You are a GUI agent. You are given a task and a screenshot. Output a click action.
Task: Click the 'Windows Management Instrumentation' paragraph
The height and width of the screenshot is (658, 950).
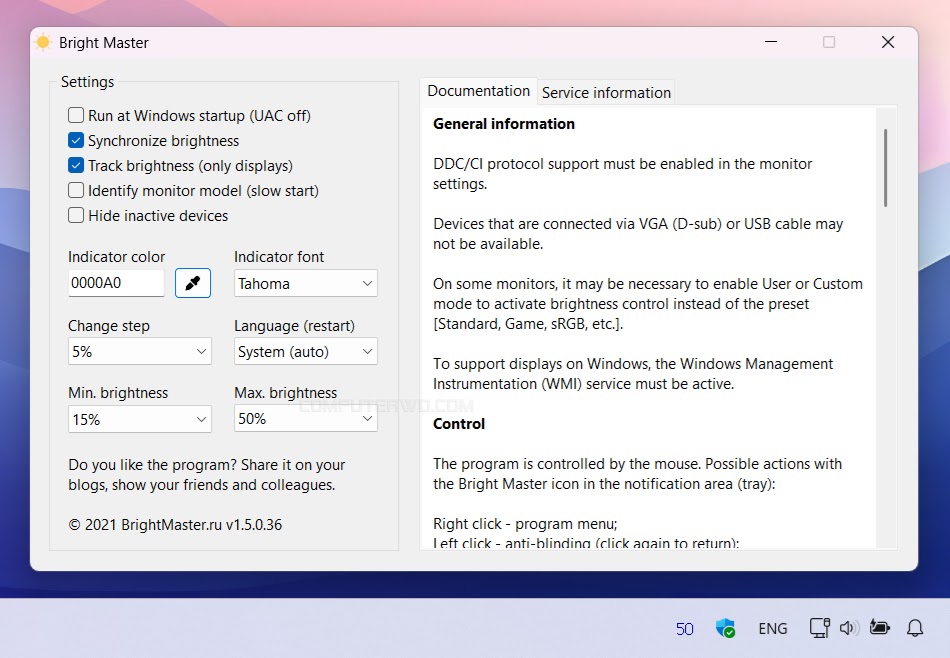[633, 374]
